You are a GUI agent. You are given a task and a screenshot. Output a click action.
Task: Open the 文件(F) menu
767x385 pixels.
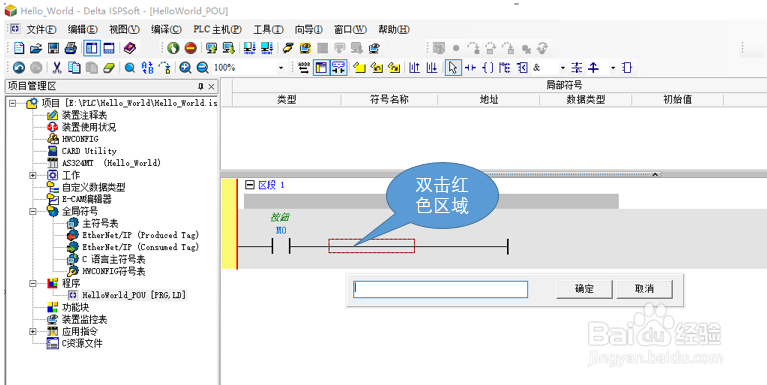(42, 29)
